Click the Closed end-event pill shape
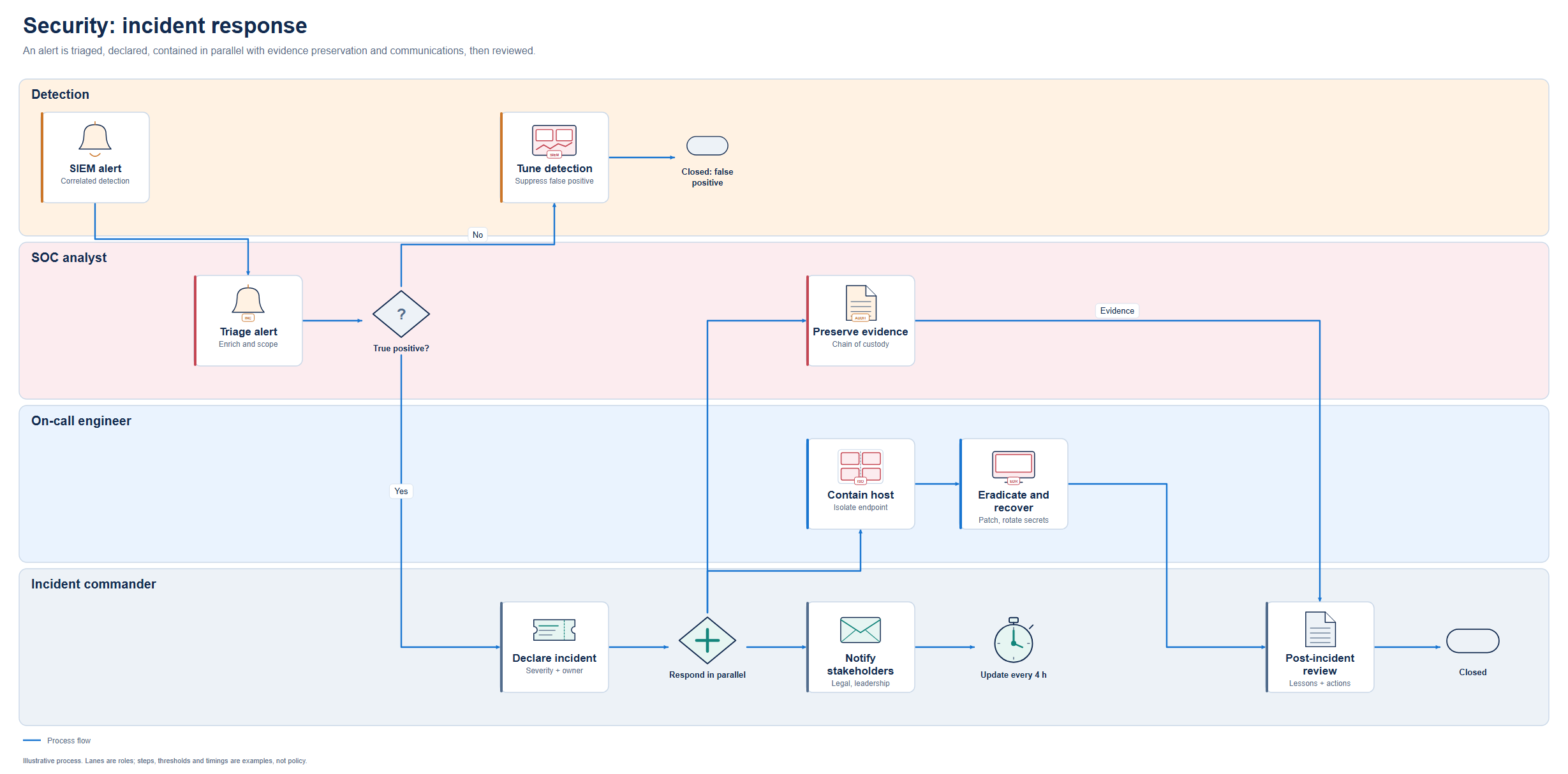Screen dimensions: 1568x774 [1473, 641]
